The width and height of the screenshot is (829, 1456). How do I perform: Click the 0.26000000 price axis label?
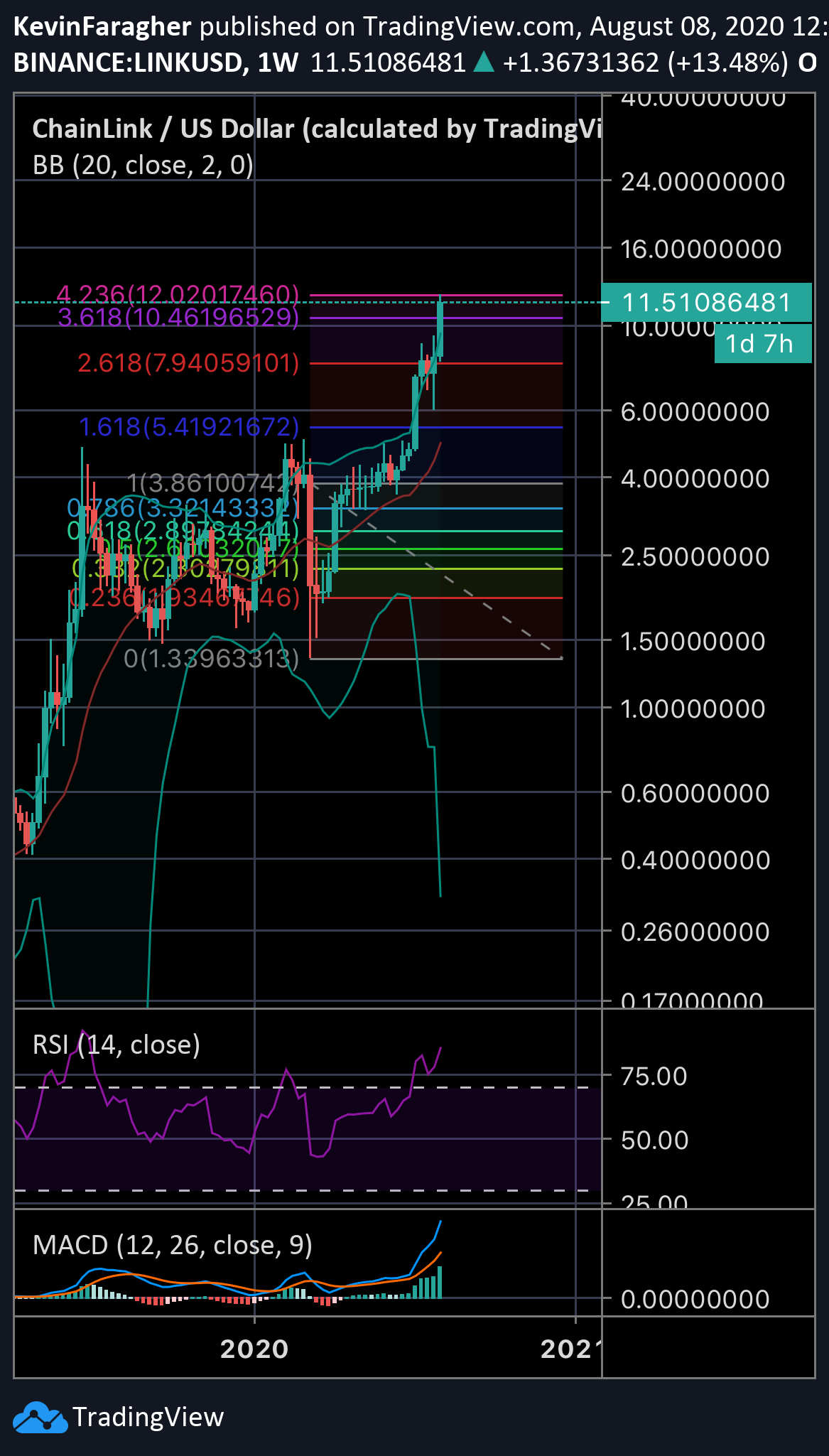pyautogui.click(x=695, y=932)
